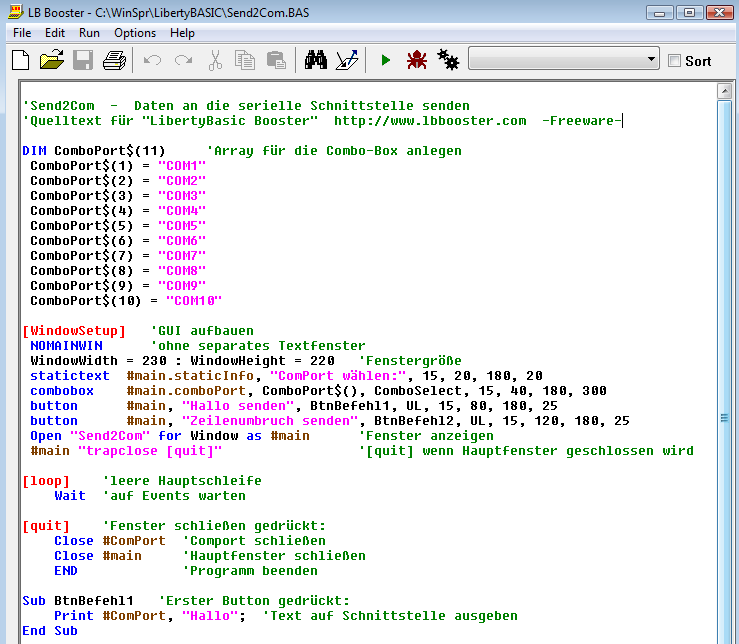Undo the last edit
This screenshot has width=739, height=644.
pyautogui.click(x=152, y=60)
